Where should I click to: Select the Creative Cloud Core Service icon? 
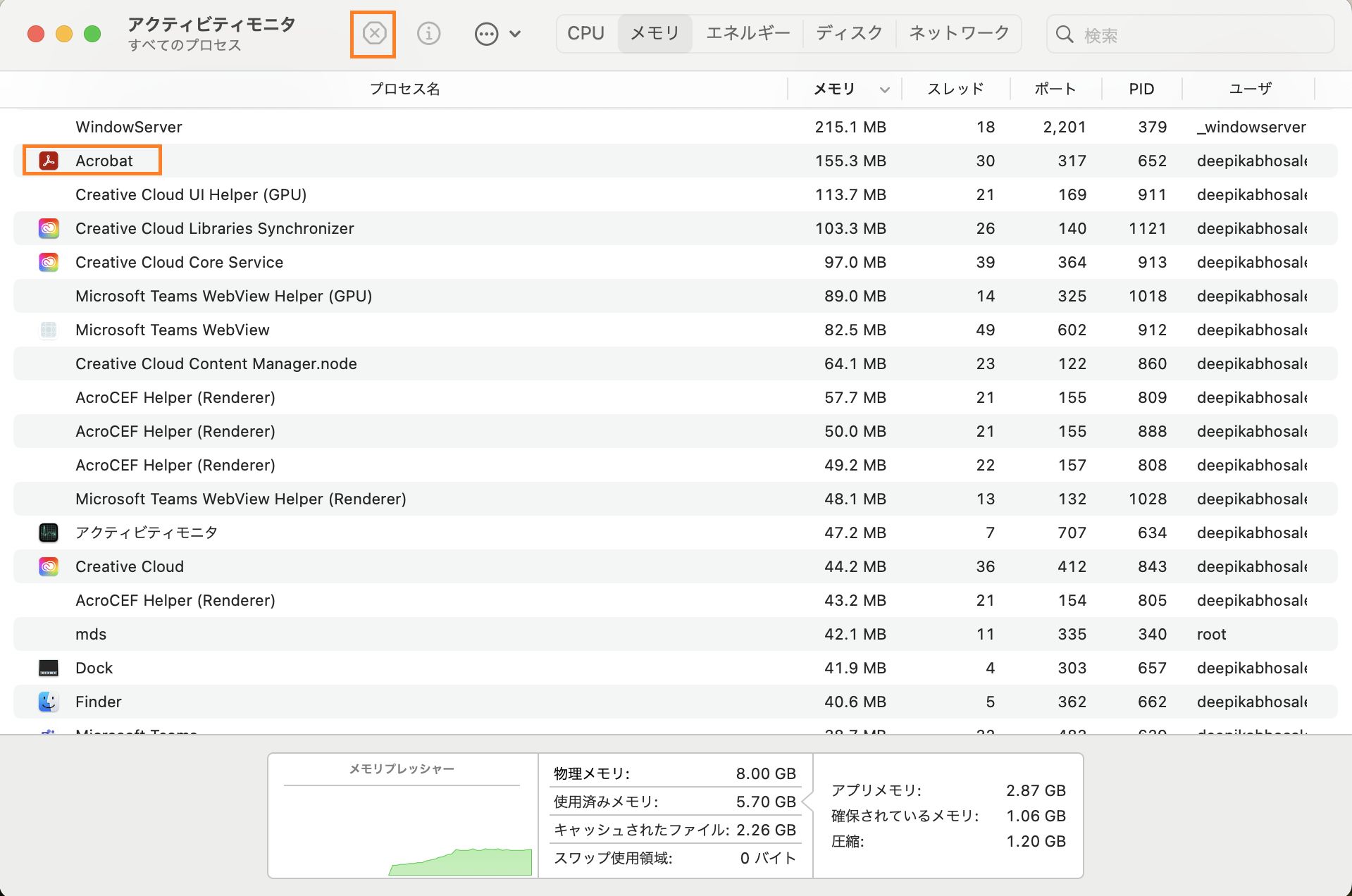[48, 262]
